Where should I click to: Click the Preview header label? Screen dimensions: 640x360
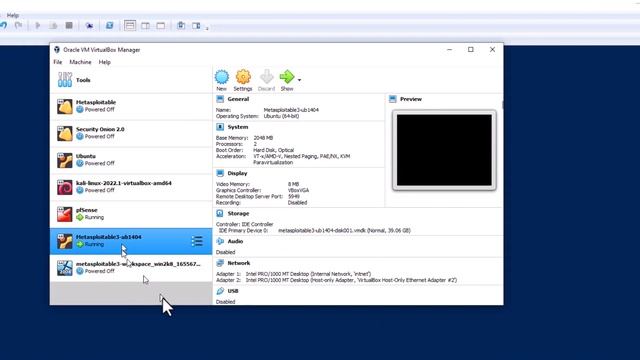pos(411,99)
